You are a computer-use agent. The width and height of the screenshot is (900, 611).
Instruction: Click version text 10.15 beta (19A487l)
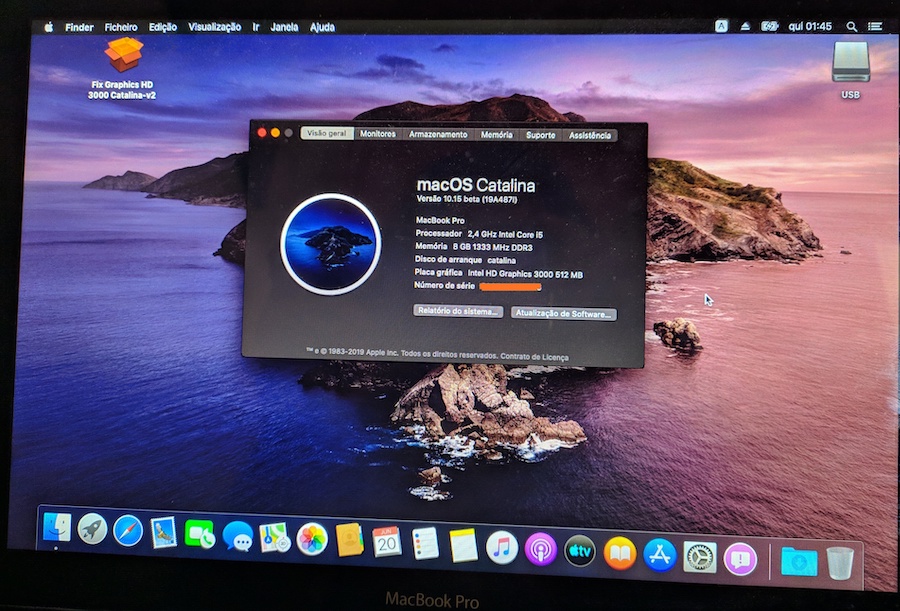click(467, 199)
